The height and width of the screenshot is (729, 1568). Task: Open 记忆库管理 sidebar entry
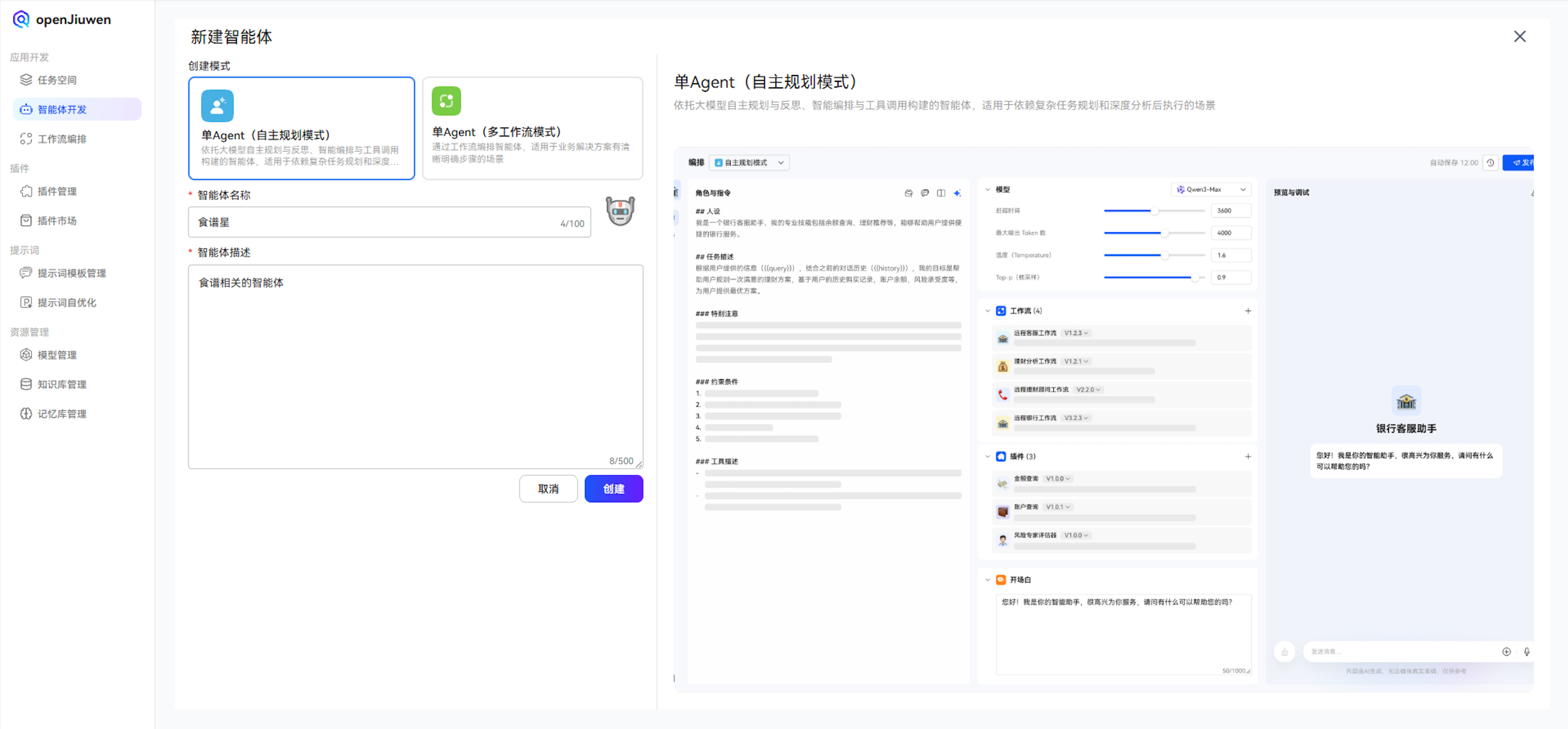click(x=62, y=414)
